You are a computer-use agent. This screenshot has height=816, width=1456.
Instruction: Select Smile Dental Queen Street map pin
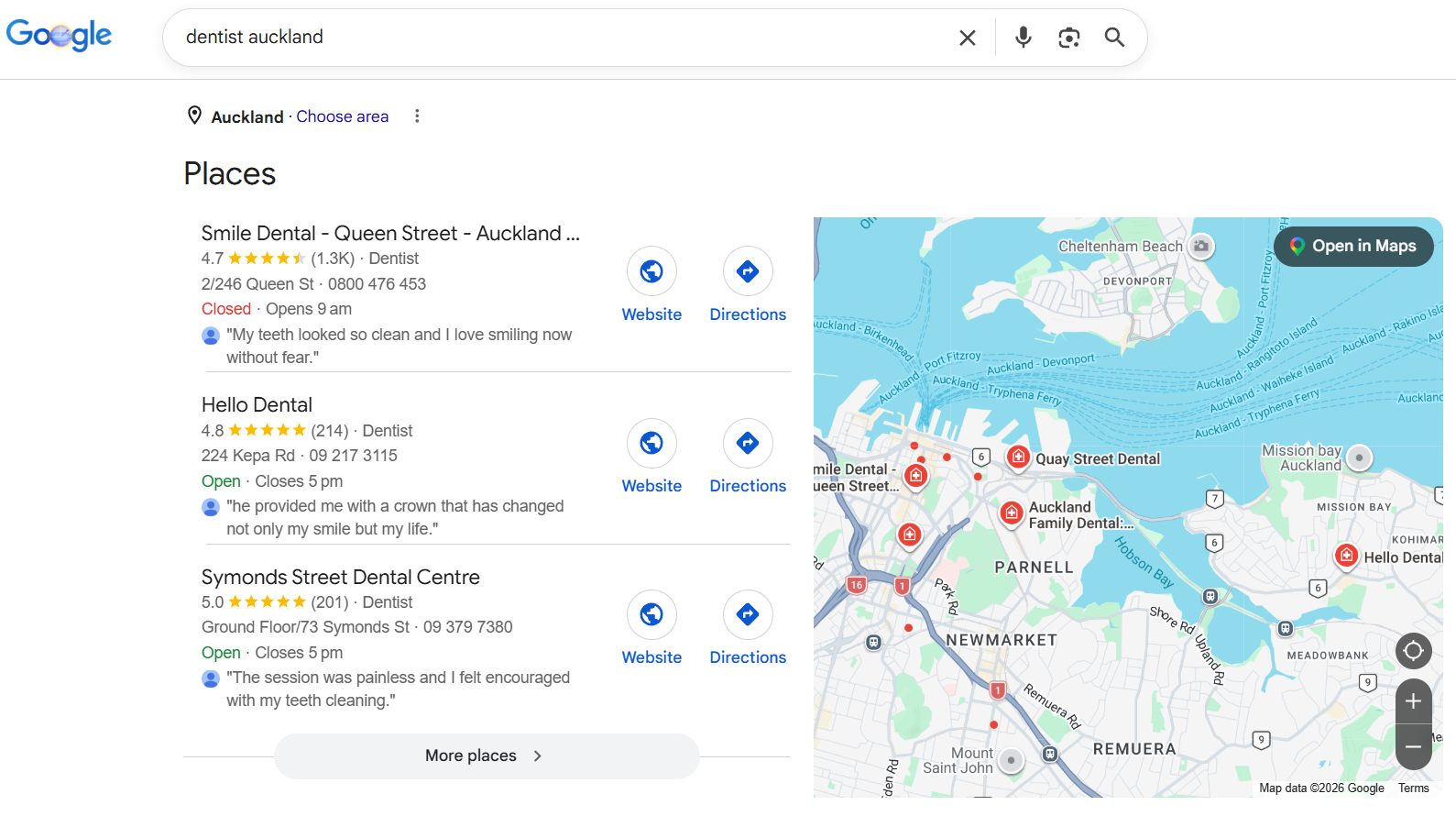915,476
